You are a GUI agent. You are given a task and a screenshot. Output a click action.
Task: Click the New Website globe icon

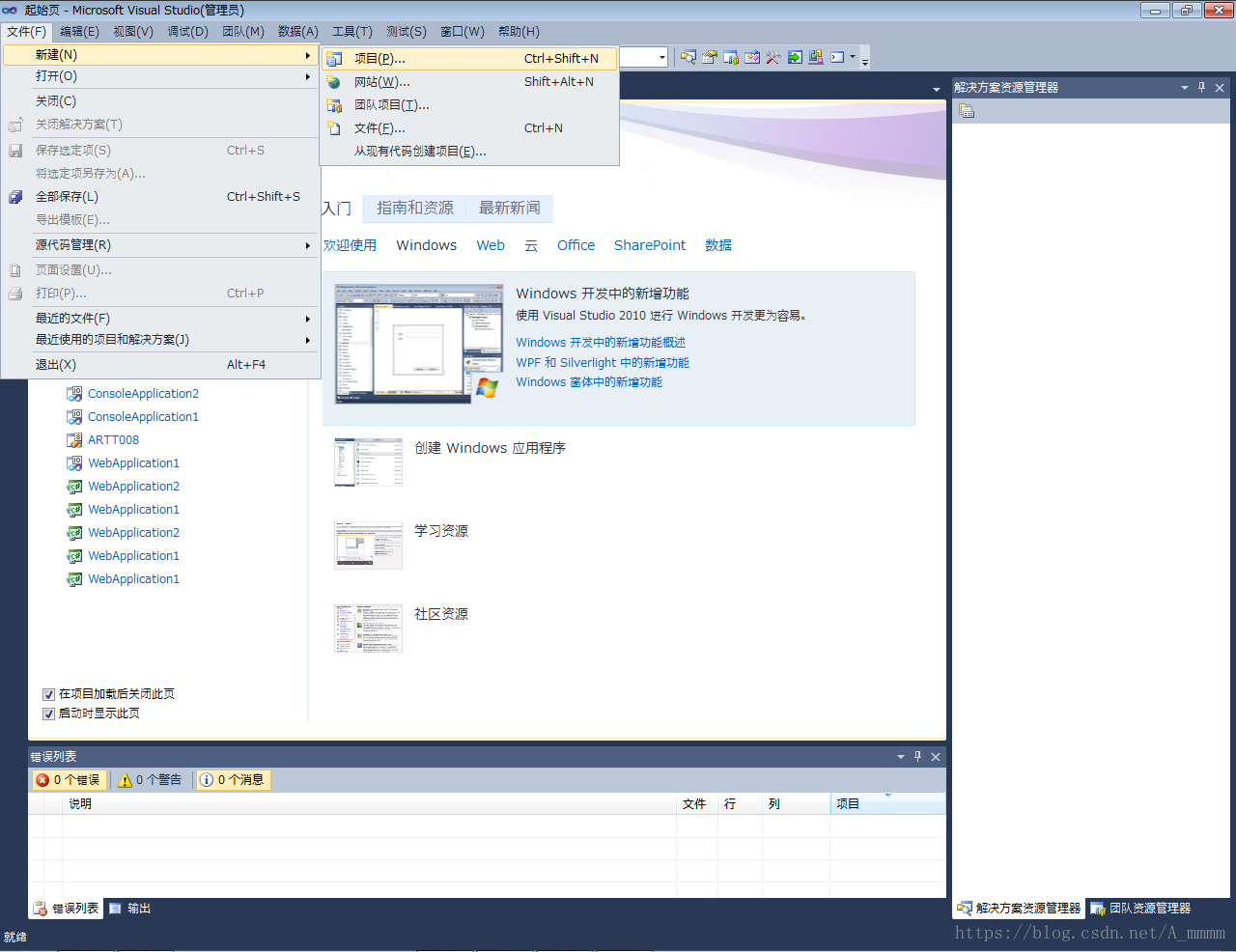coord(334,82)
